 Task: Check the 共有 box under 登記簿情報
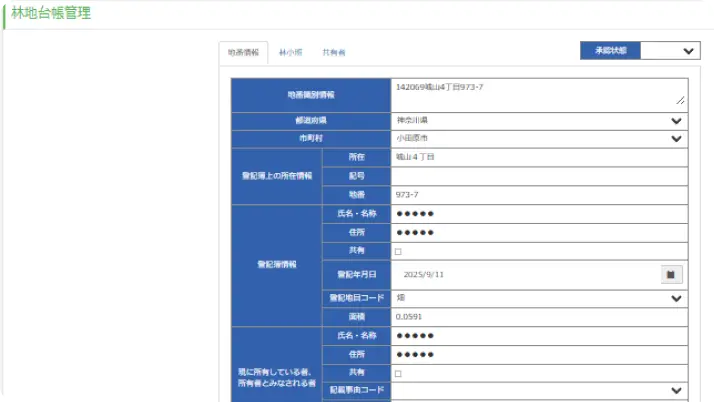coord(398,251)
